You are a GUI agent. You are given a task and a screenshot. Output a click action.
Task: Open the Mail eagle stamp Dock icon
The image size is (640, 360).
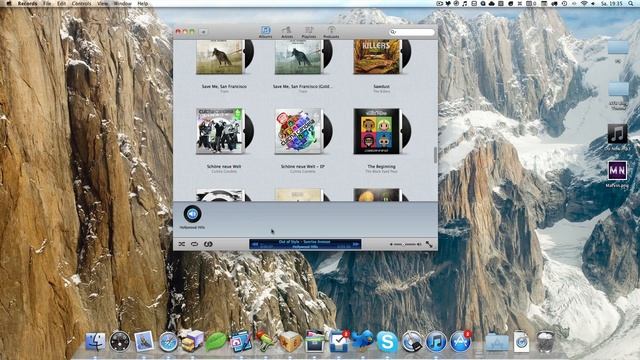coord(144,341)
